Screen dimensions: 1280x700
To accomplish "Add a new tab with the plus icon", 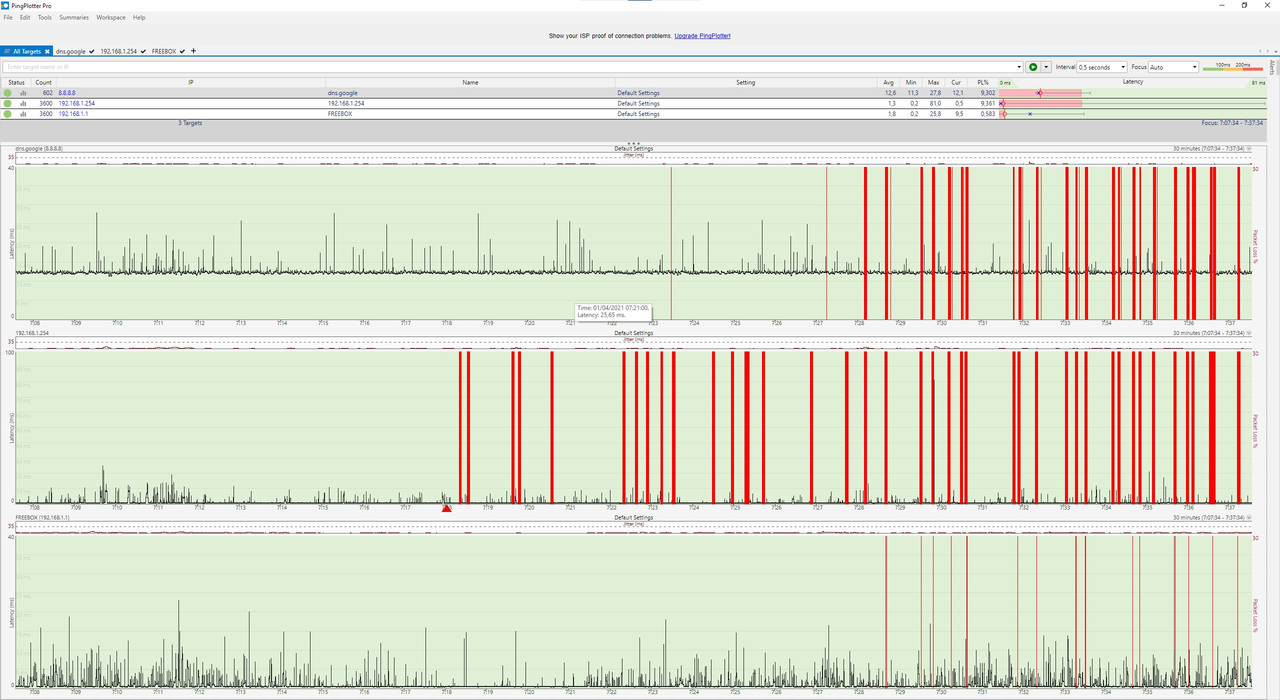I will tap(194, 51).
